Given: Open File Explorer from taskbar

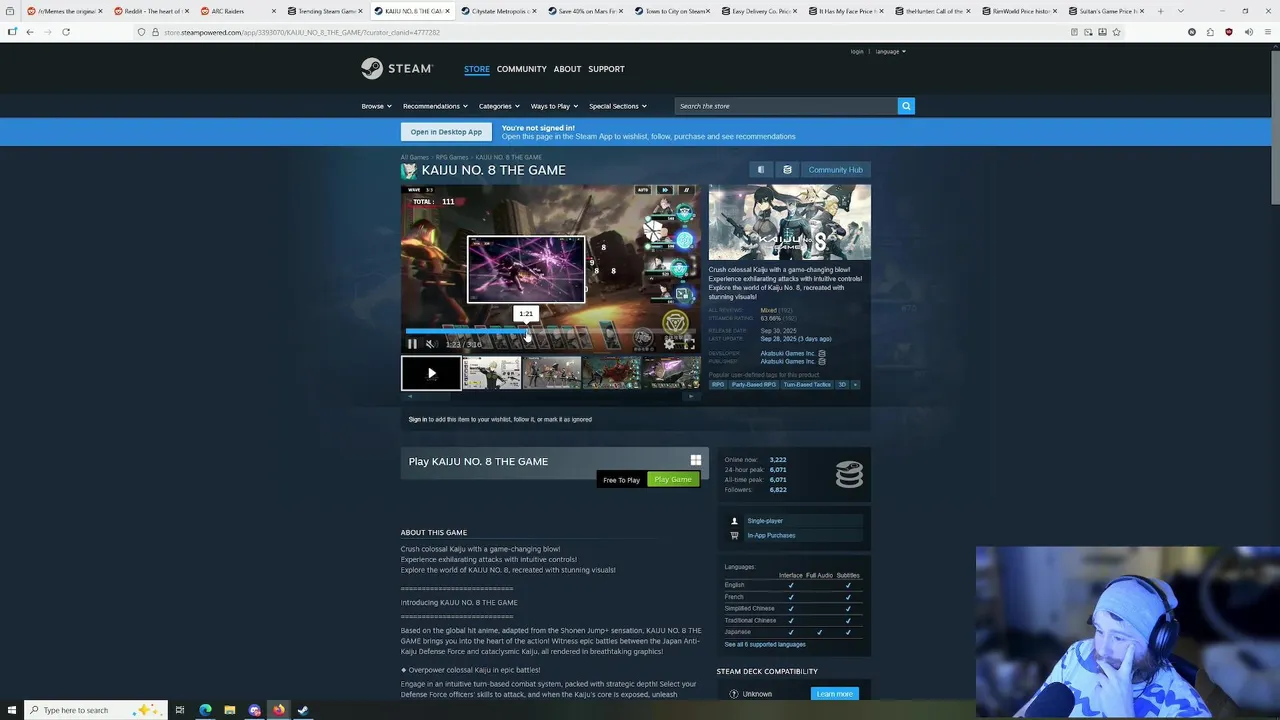Looking at the screenshot, I should point(229,710).
